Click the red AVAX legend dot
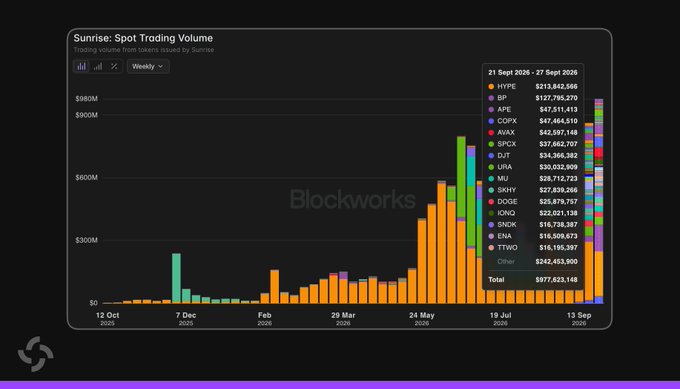 [x=491, y=133]
